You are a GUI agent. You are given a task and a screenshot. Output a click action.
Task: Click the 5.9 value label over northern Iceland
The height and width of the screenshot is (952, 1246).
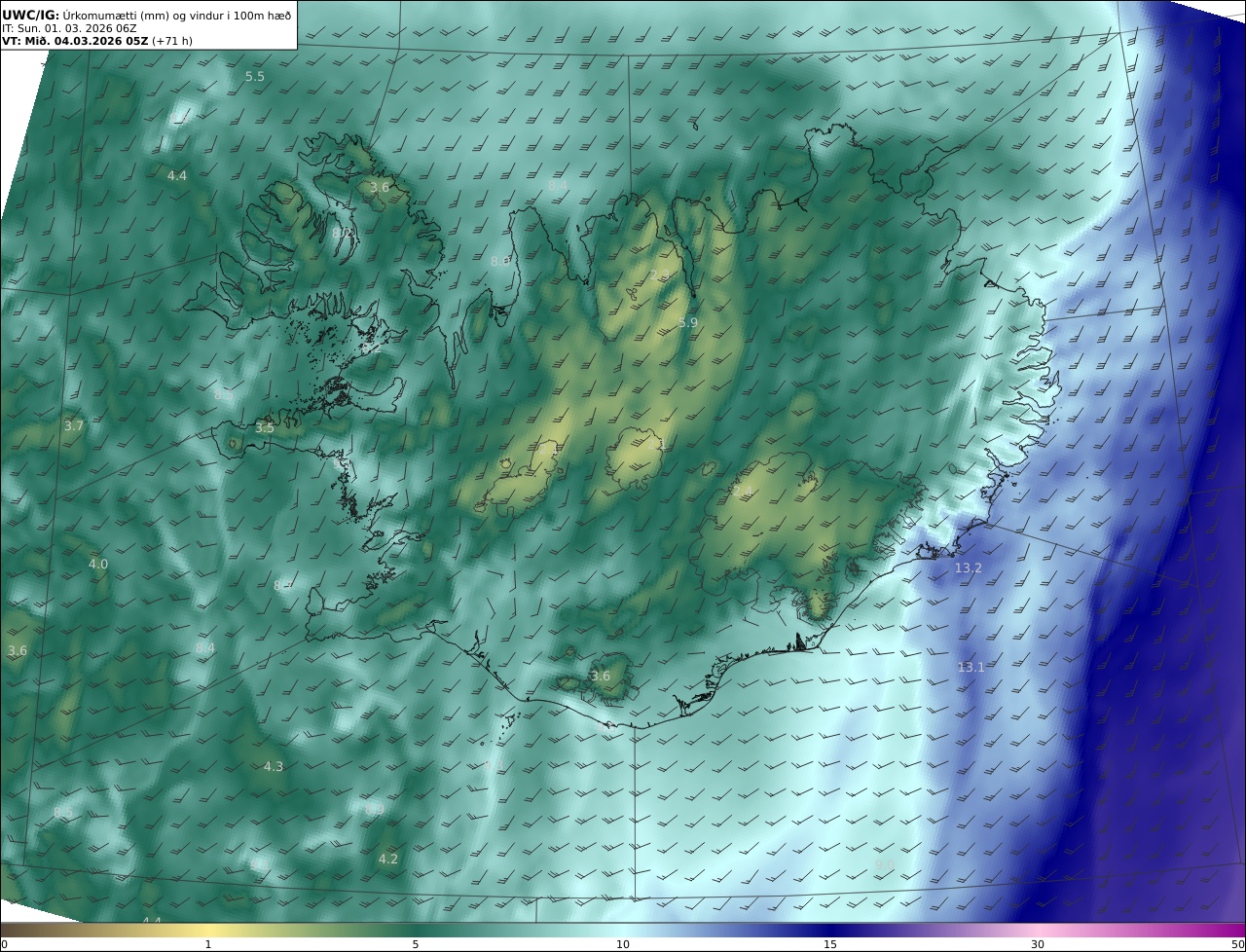pyautogui.click(x=688, y=322)
